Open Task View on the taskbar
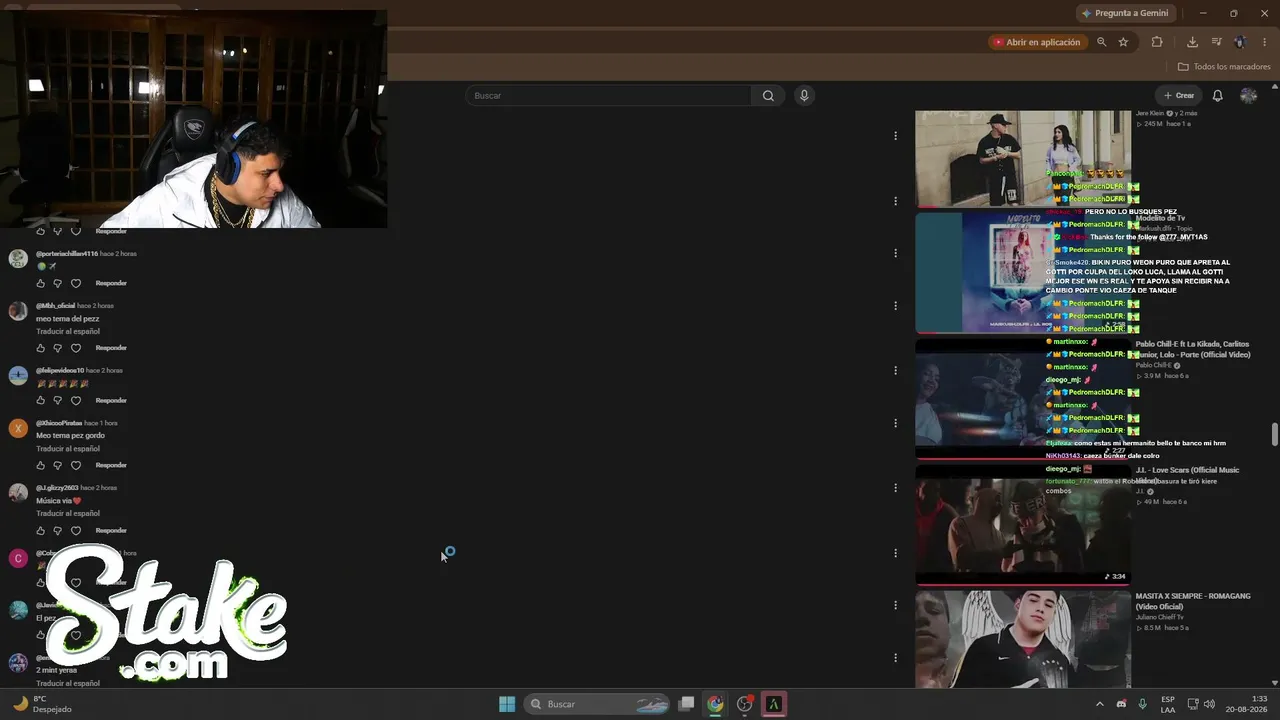Screen dimensions: 1280x720 (x=686, y=704)
